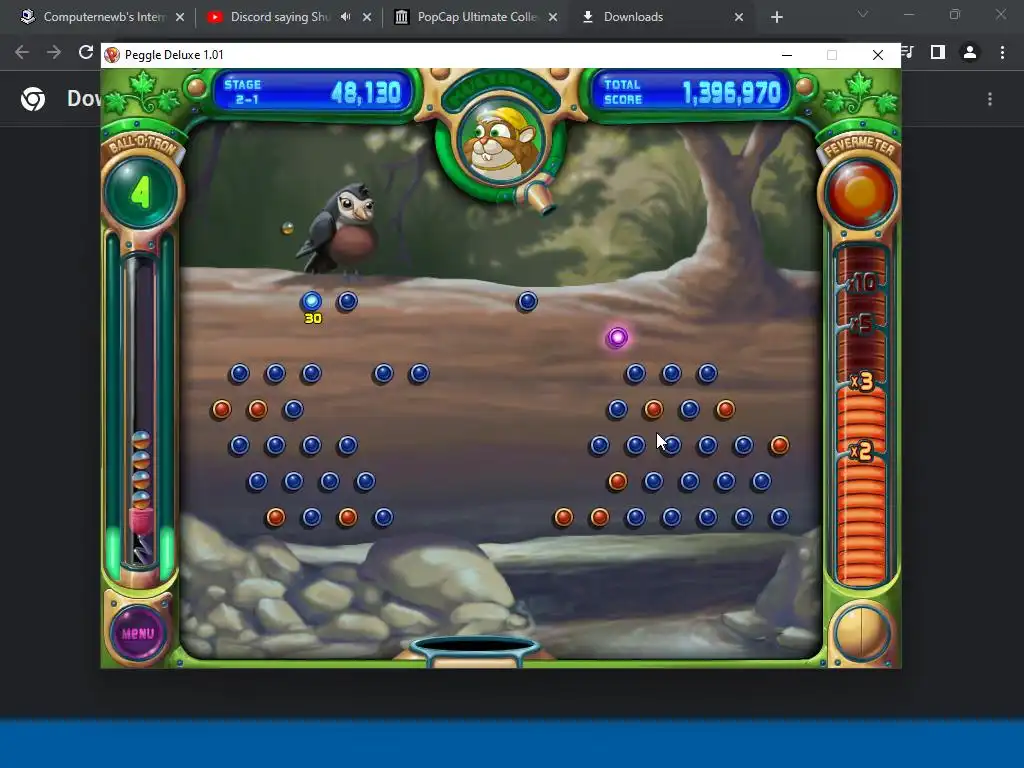
Task: Open the purple Menu button in Peggle
Action: point(138,633)
